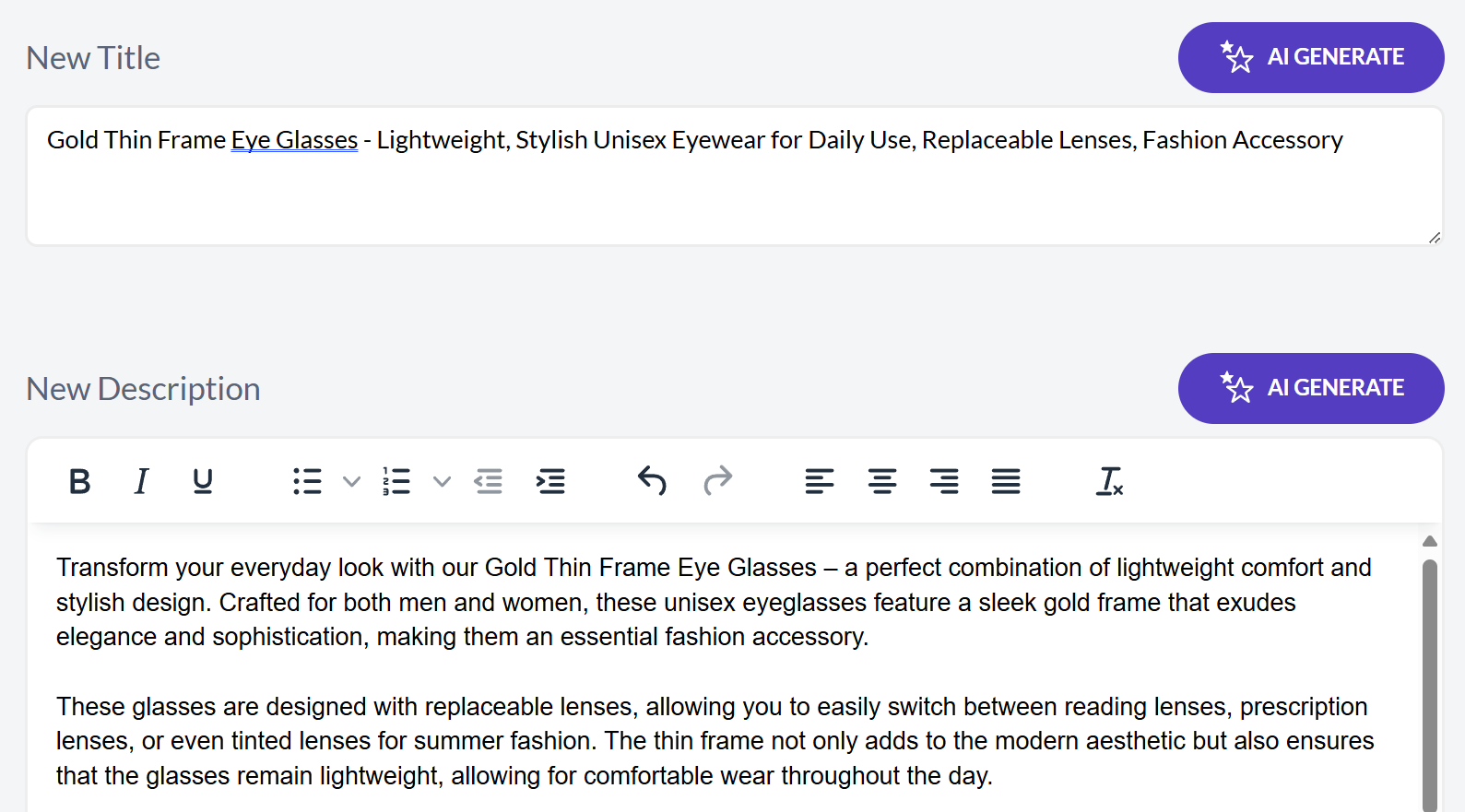Decrease indent of the text

tap(489, 481)
